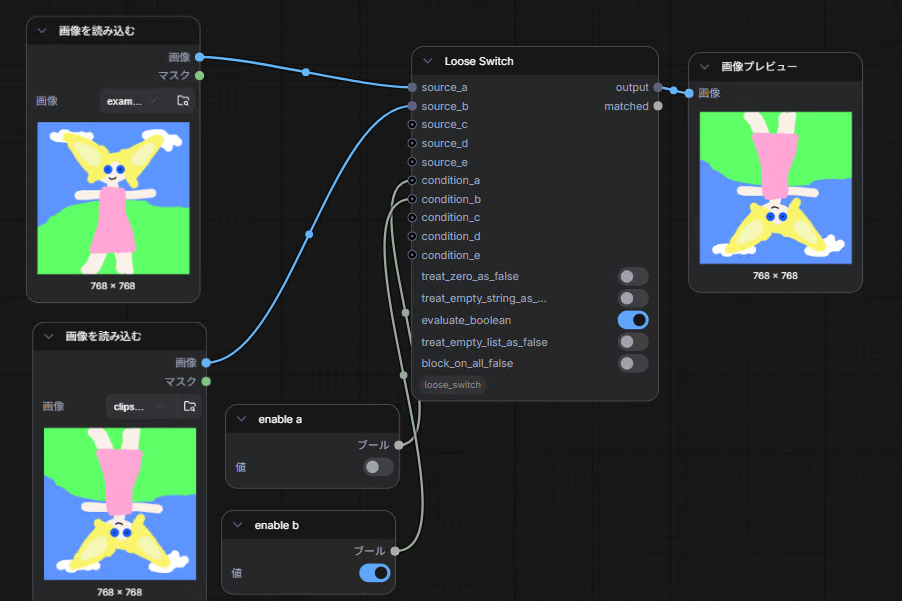
Task: Click the Loose Switch title text
Action: [479, 62]
